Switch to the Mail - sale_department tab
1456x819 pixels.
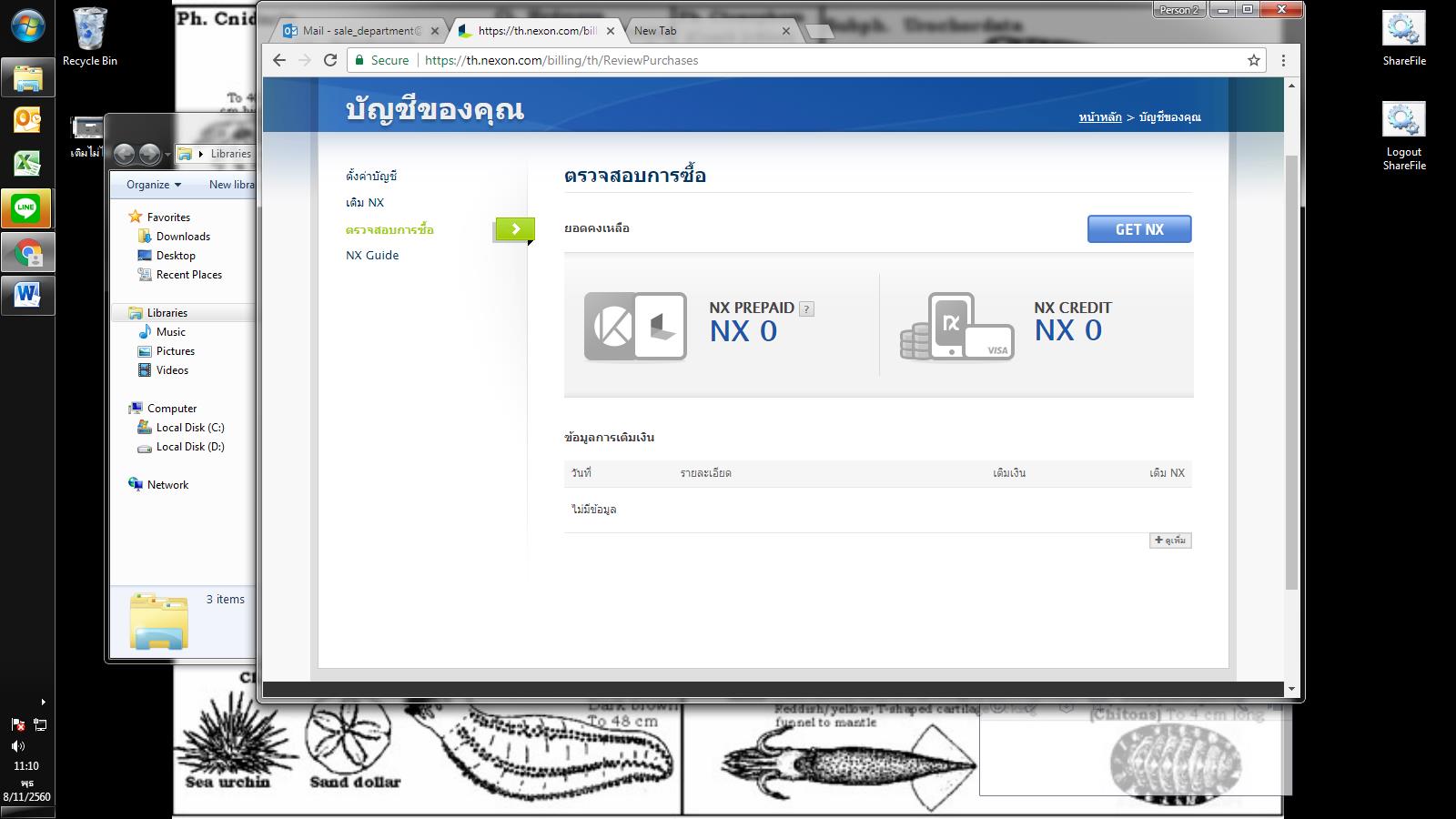[x=362, y=31]
